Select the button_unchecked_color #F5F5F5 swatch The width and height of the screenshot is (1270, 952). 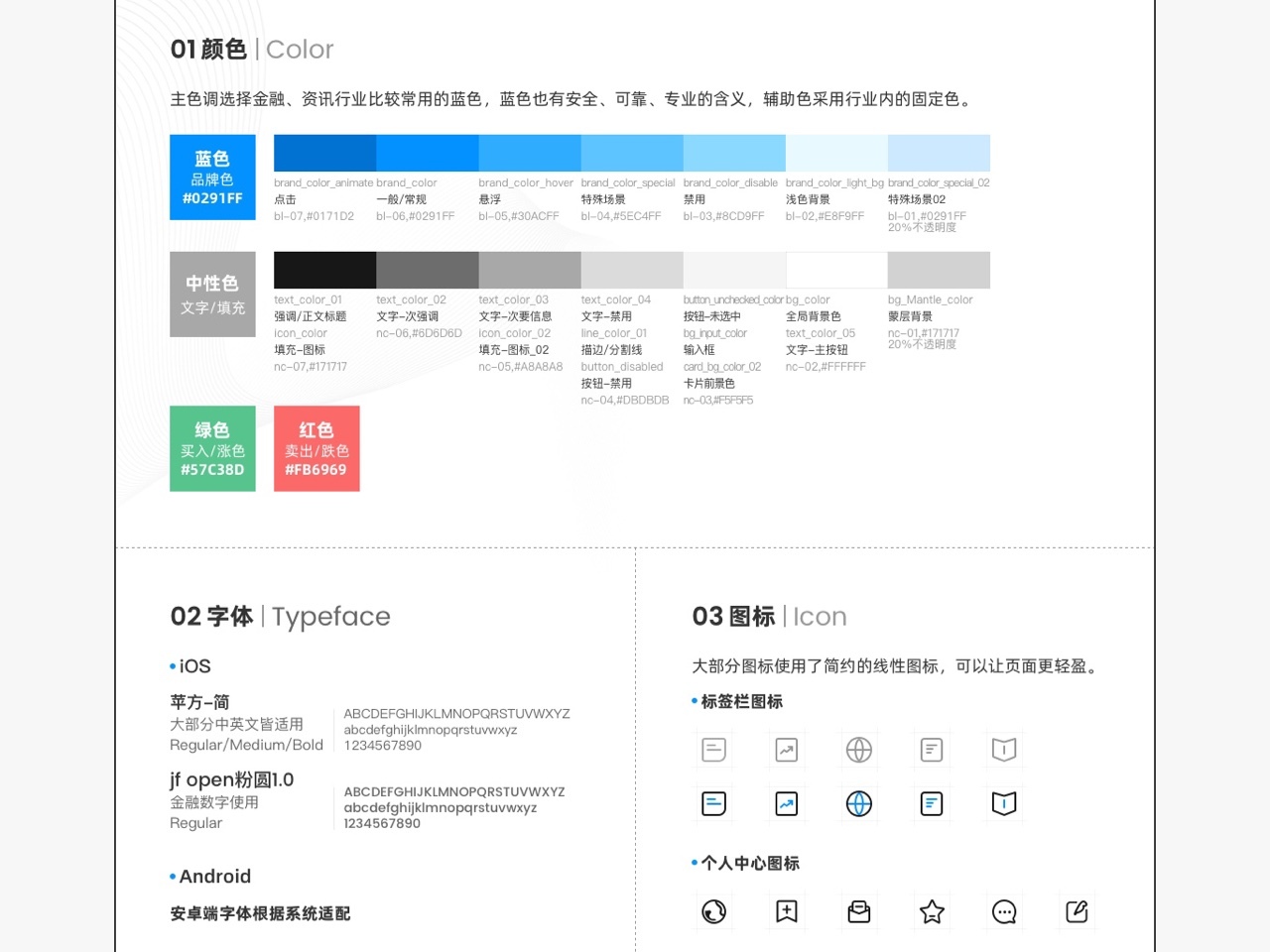pos(734,270)
